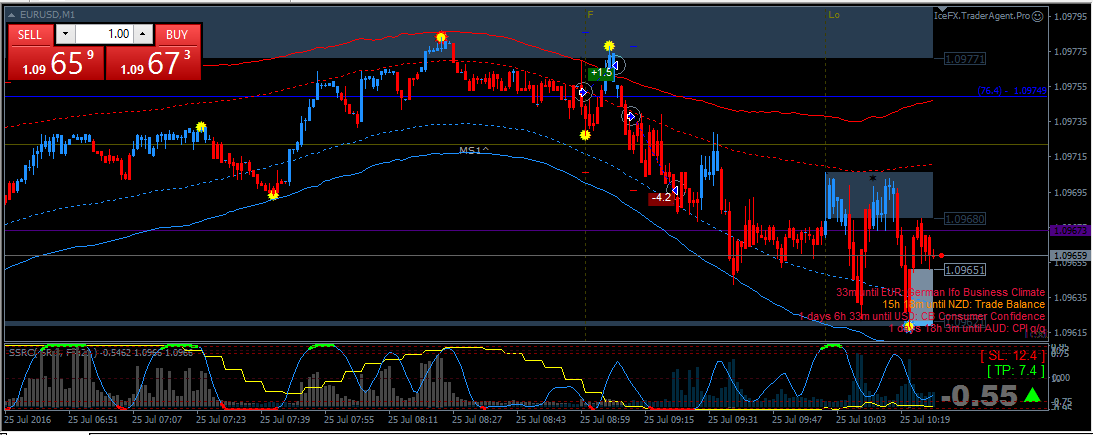Click the purple 1.09673 price tag
This screenshot has height=435, width=1093.
pyautogui.click(x=1069, y=230)
